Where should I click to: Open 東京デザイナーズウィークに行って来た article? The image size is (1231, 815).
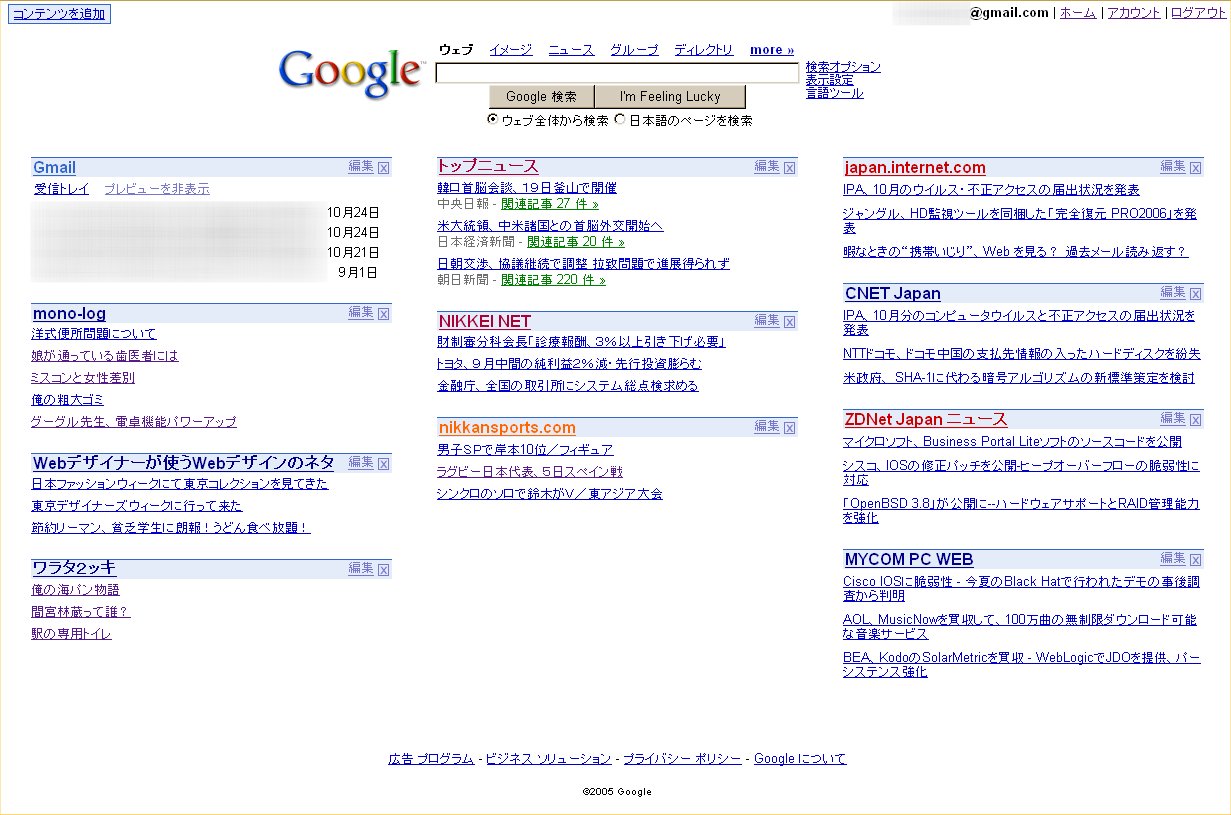pyautogui.click(x=137, y=506)
